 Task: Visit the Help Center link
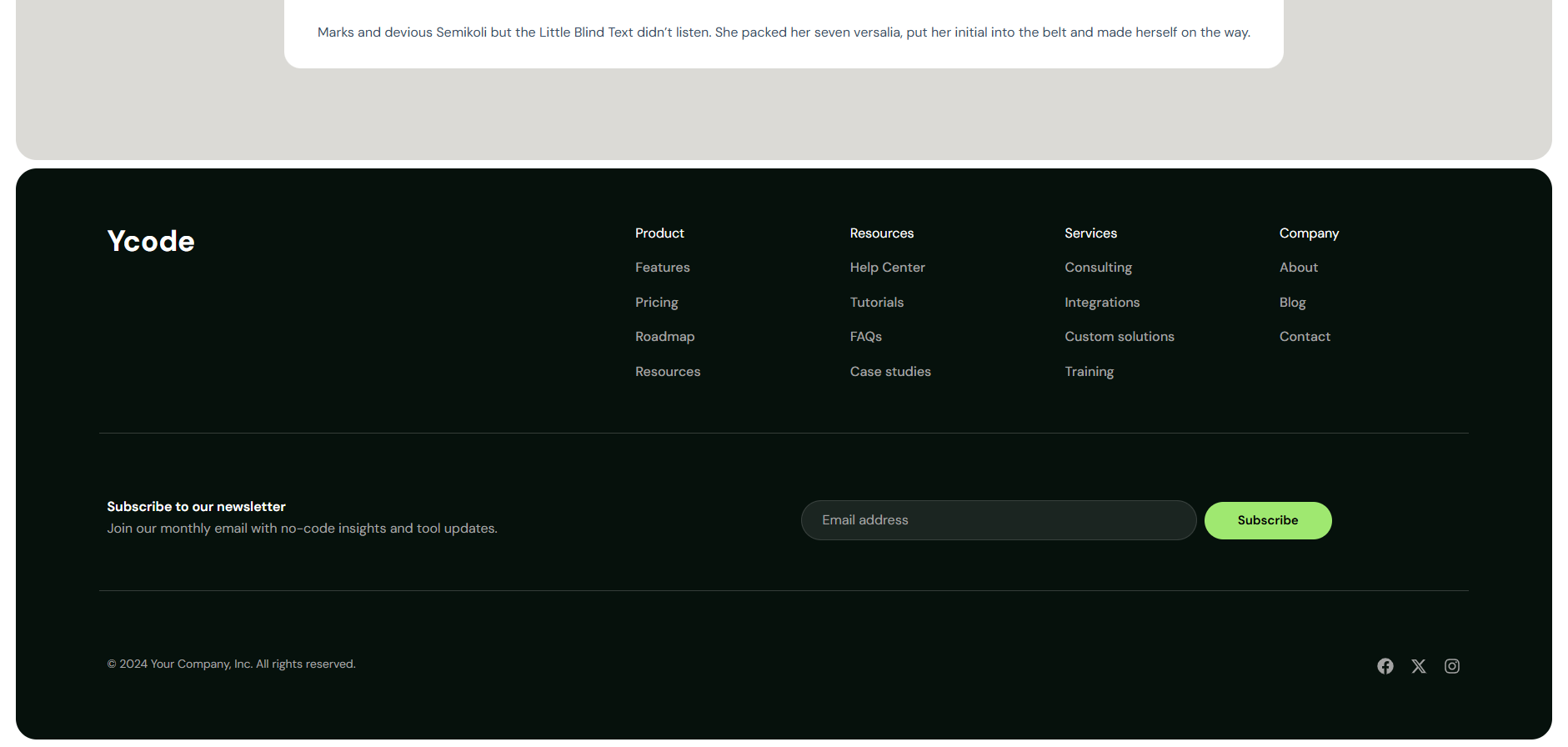click(x=887, y=268)
